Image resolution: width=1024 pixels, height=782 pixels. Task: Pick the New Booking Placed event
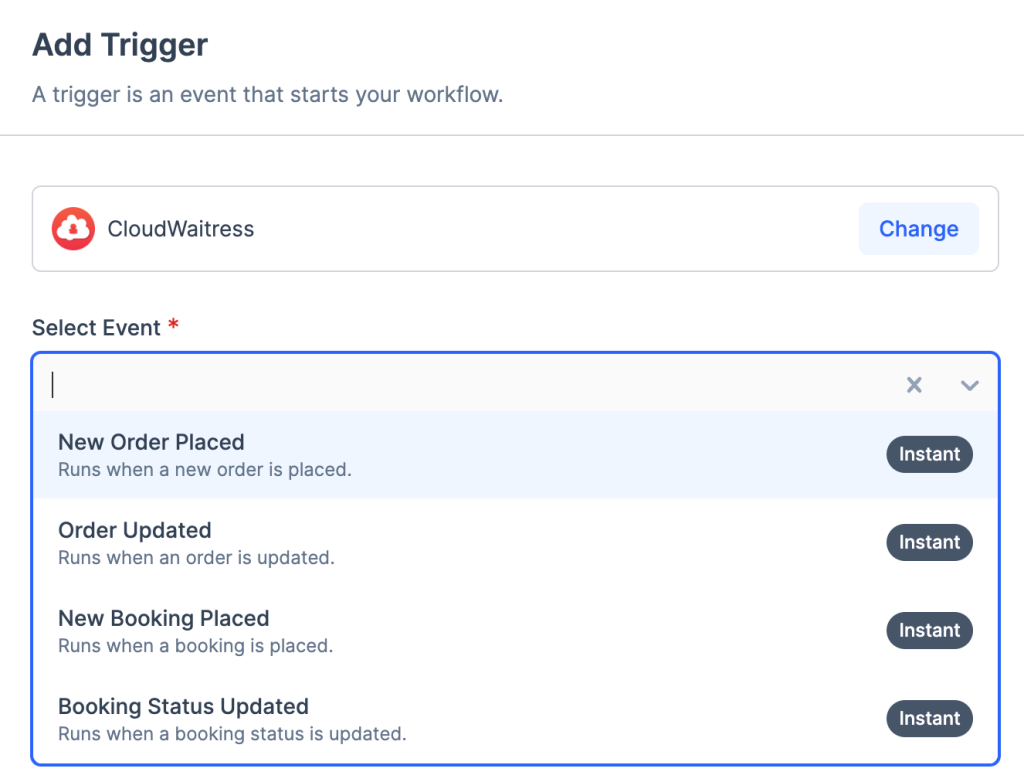164,618
